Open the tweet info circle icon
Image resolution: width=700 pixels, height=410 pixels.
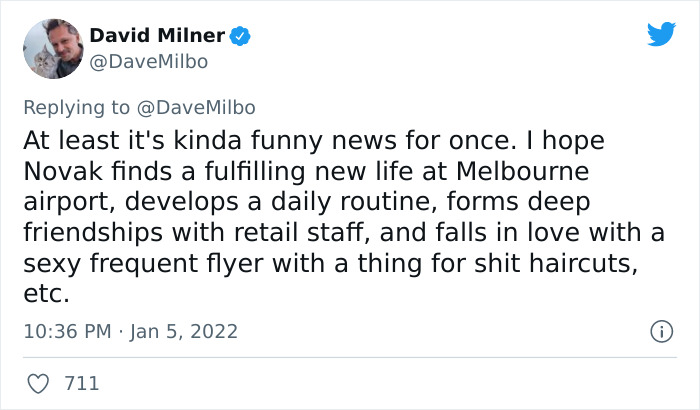pyautogui.click(x=660, y=330)
